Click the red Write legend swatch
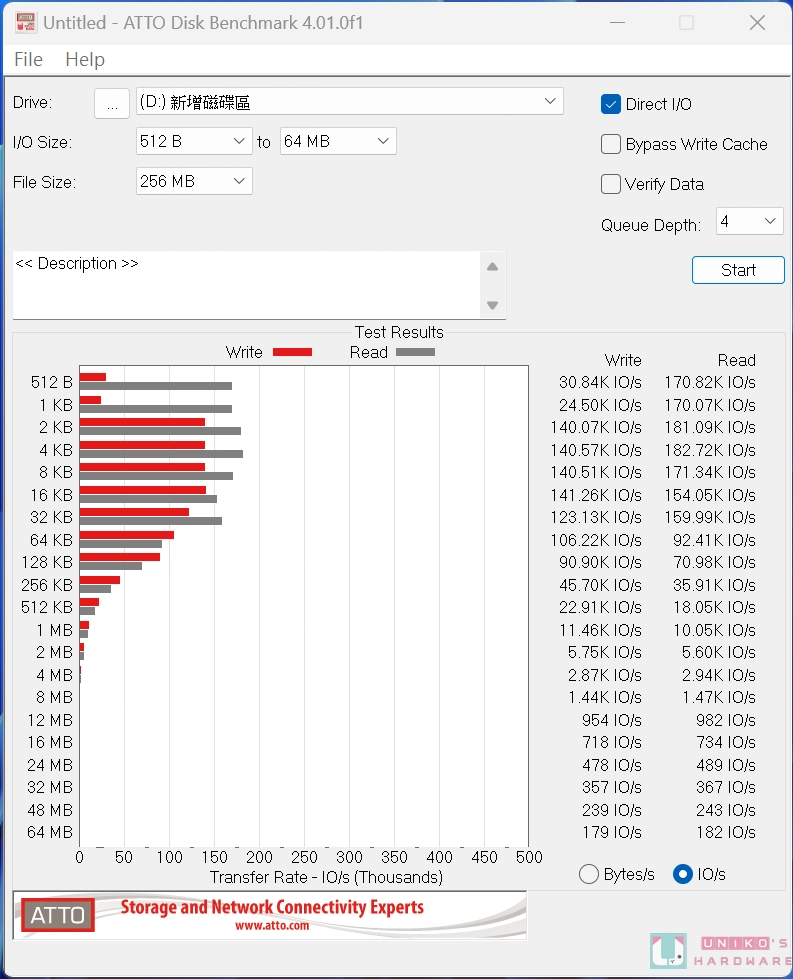This screenshot has height=979, width=793. coord(292,352)
